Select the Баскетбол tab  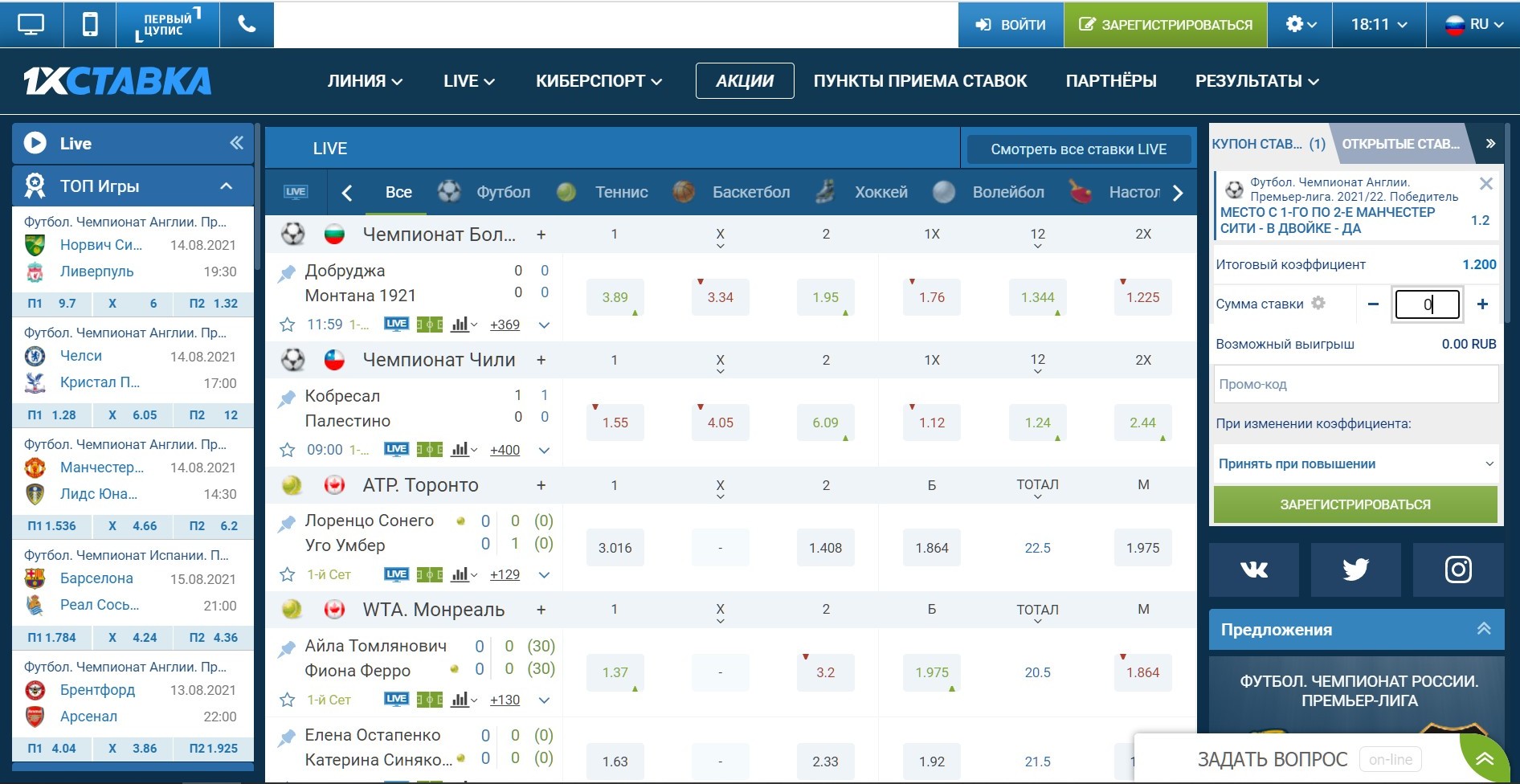731,192
